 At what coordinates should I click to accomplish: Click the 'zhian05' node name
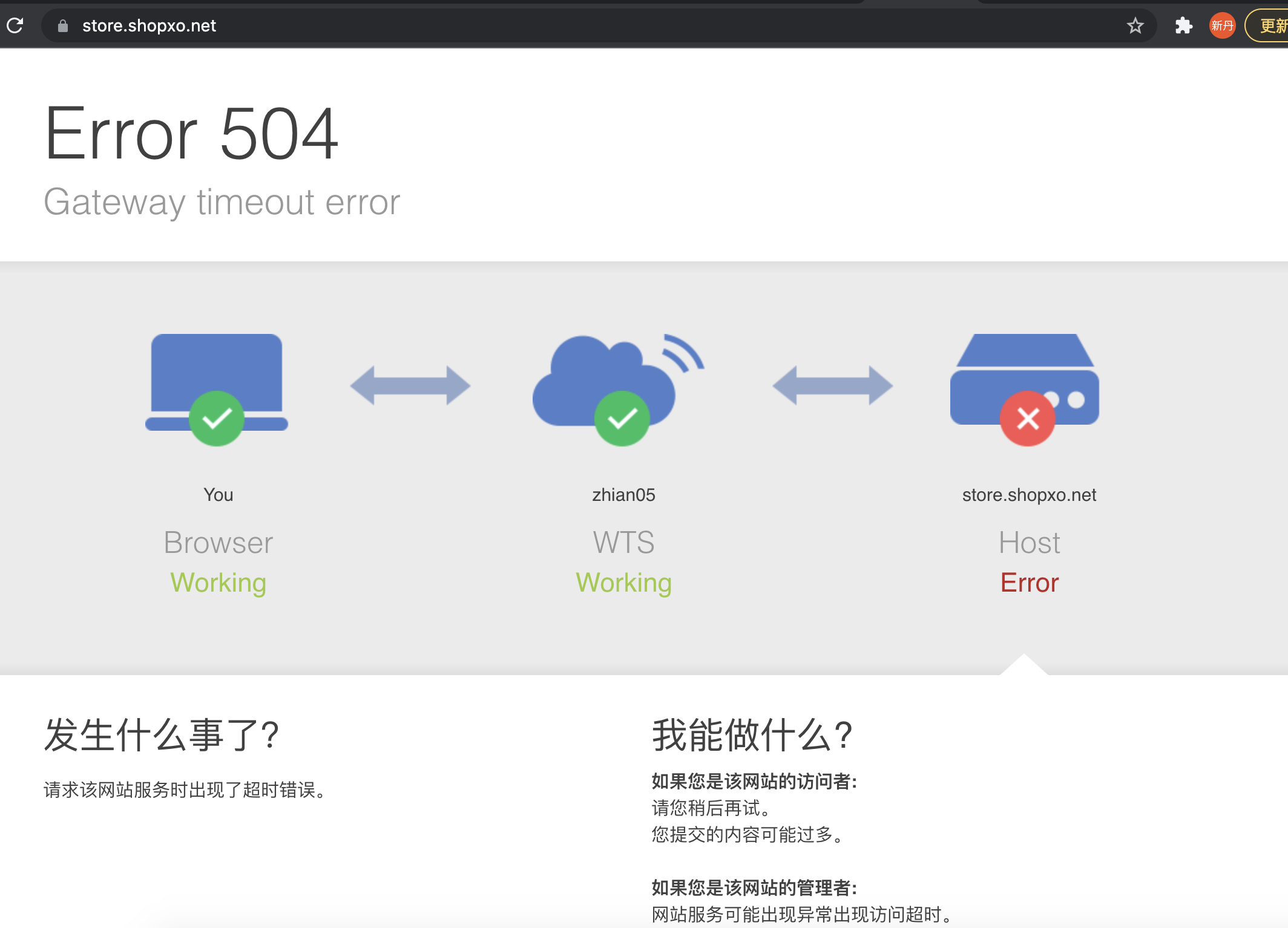tap(623, 495)
